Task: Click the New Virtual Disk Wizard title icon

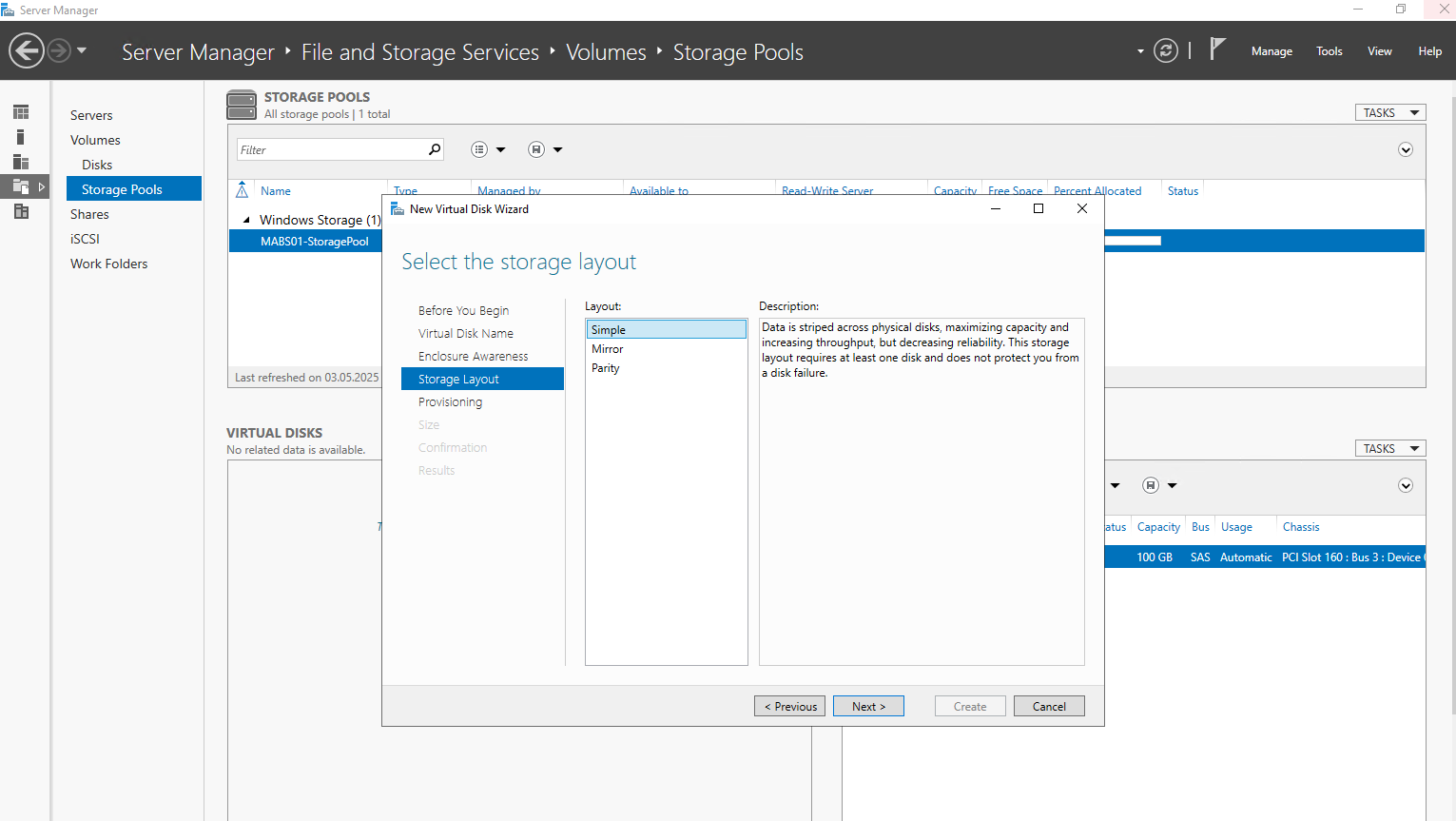Action: click(x=398, y=208)
